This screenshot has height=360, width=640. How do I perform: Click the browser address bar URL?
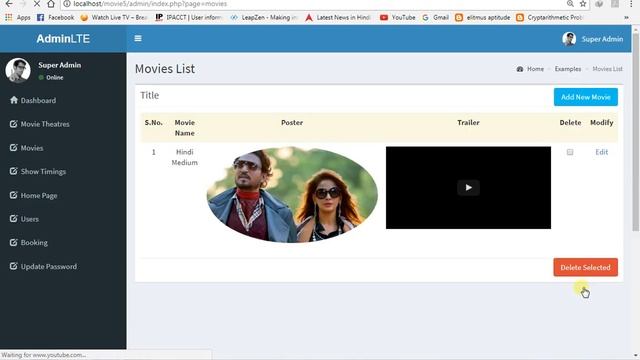pos(150,4)
